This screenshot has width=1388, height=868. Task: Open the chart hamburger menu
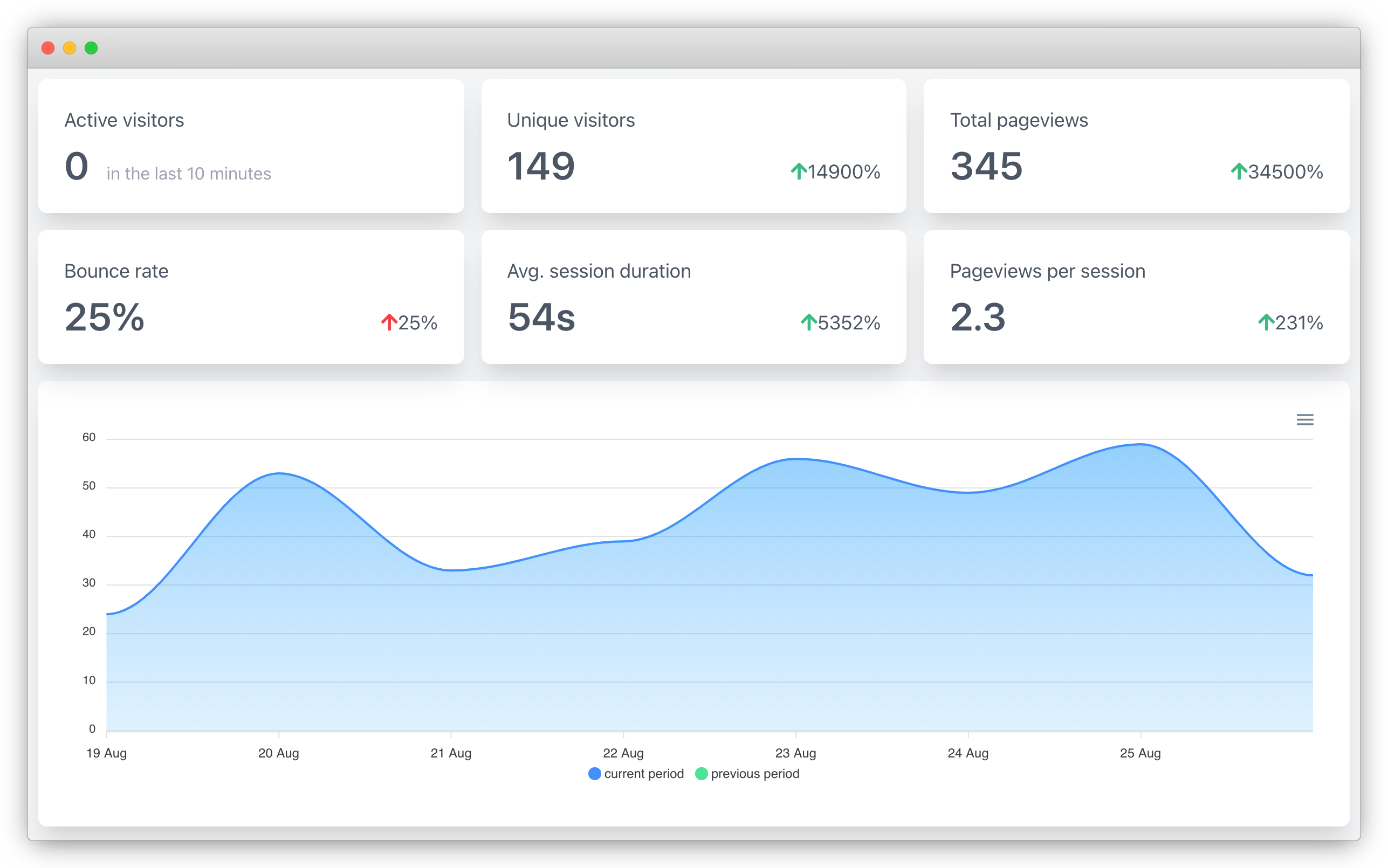point(1305,419)
